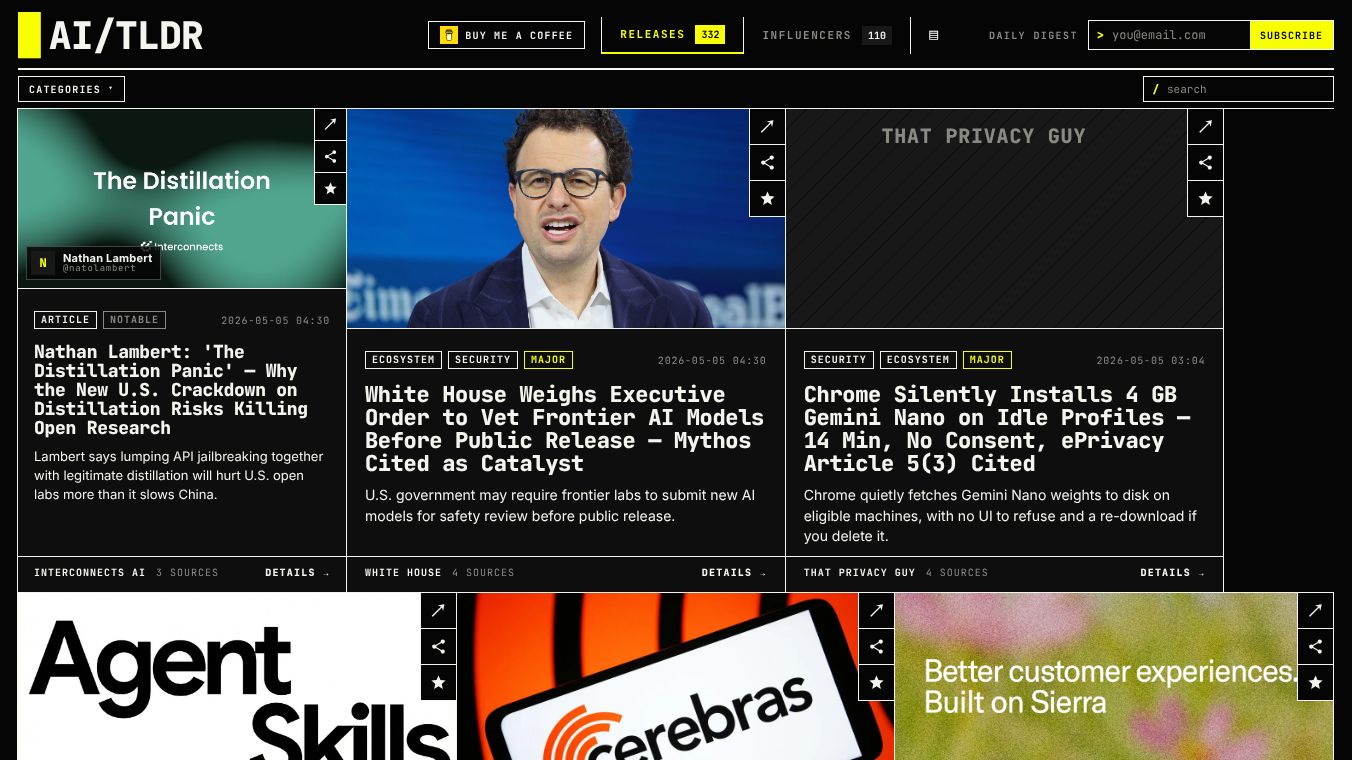This screenshot has width=1352, height=760.
Task: Click ECOSYSTEM tag on White House article
Action: pyautogui.click(x=404, y=359)
